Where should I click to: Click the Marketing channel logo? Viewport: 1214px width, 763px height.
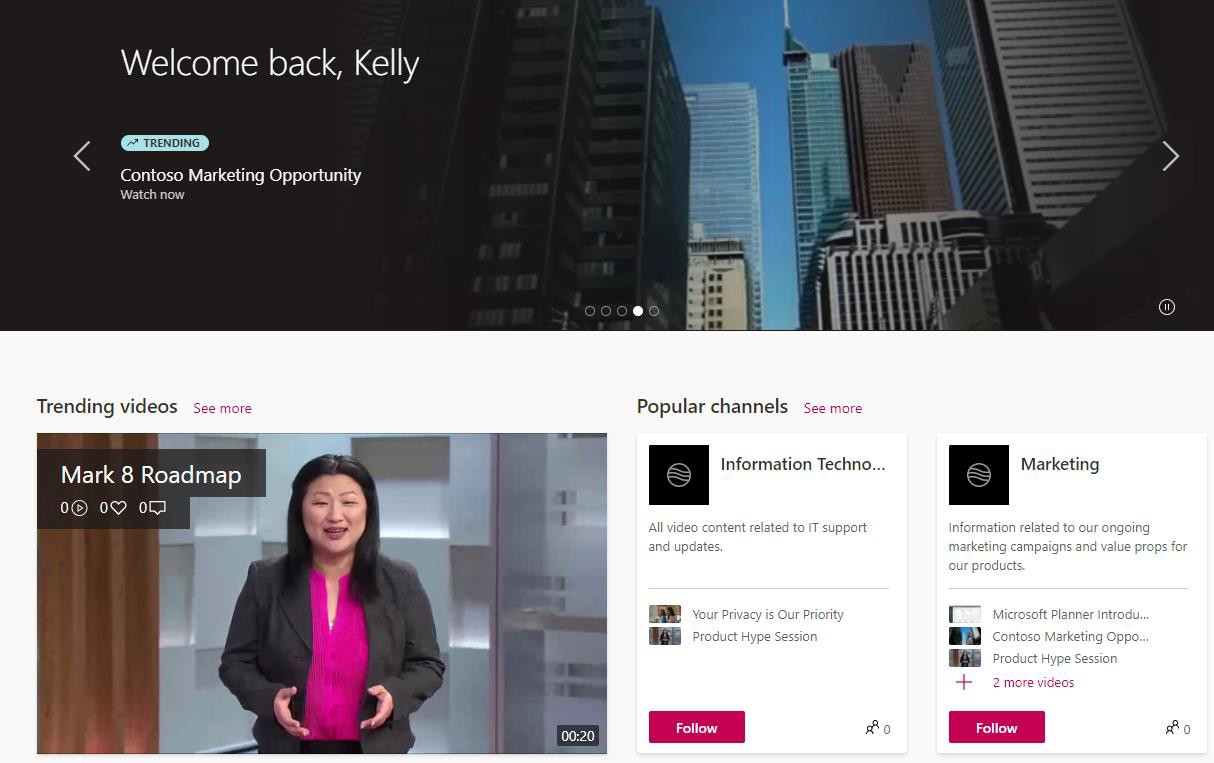point(979,475)
